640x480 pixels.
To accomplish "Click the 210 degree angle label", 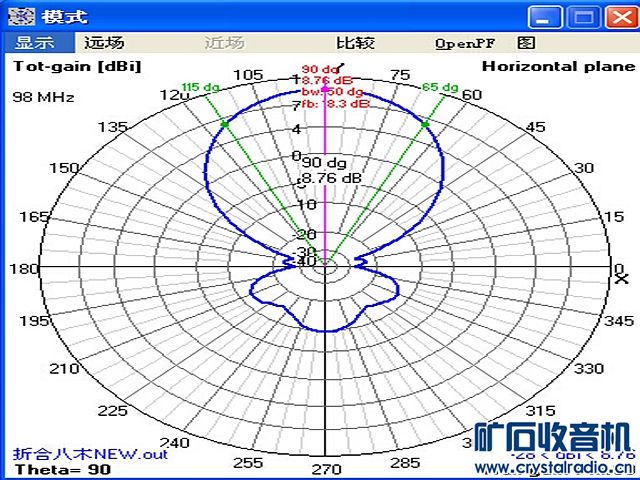I will pyautogui.click(x=64, y=369).
